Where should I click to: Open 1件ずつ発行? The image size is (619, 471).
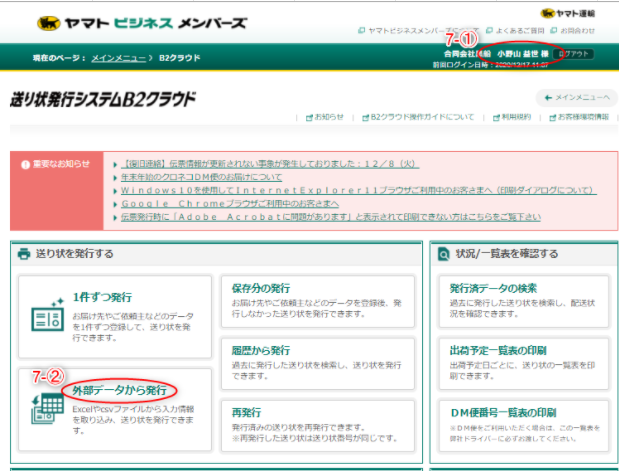click(115, 317)
